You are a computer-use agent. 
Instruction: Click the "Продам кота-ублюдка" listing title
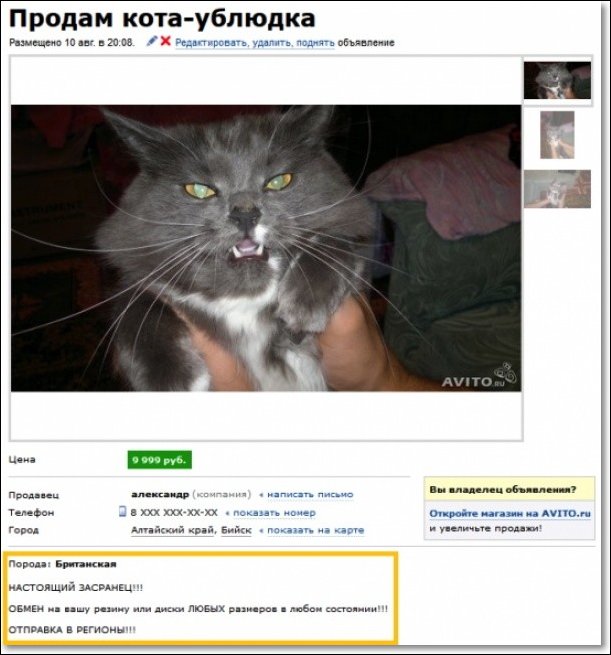[162, 19]
